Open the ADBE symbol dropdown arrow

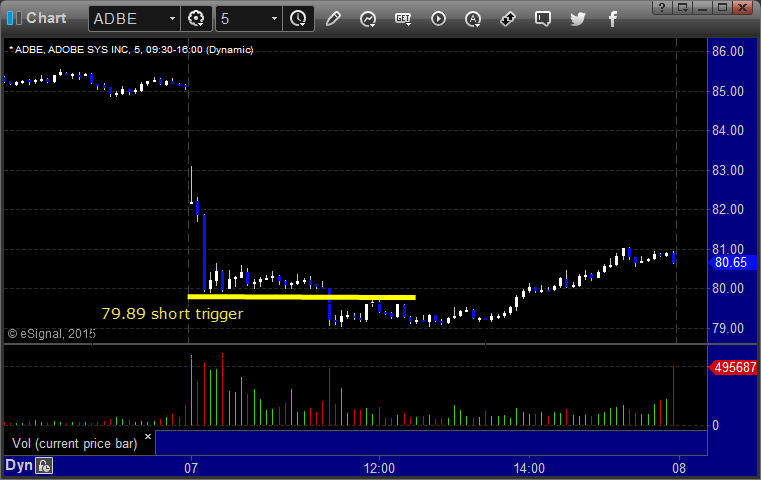pyautogui.click(x=172, y=19)
